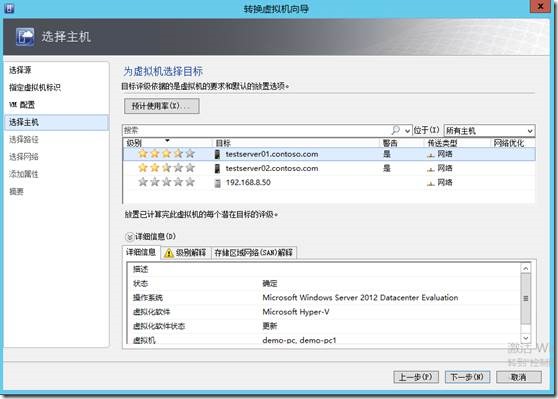Click the details scrollbar down arrow
The height and width of the screenshot is (399, 558).
click(x=526, y=338)
